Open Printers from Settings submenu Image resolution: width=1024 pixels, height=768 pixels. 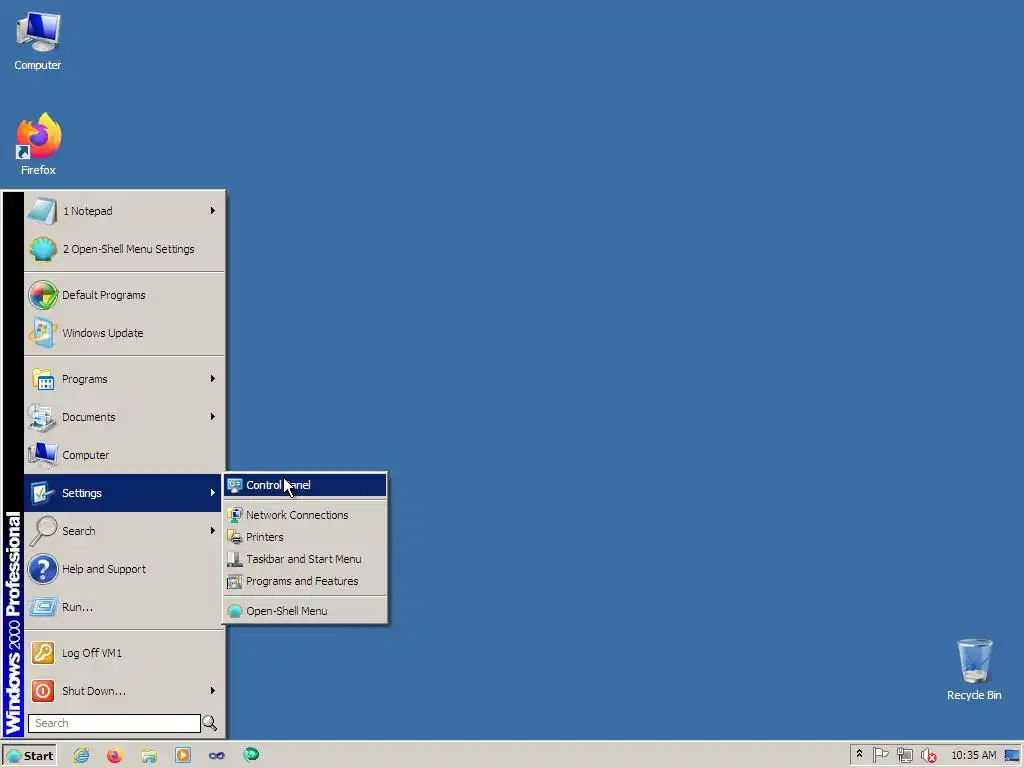point(305,537)
